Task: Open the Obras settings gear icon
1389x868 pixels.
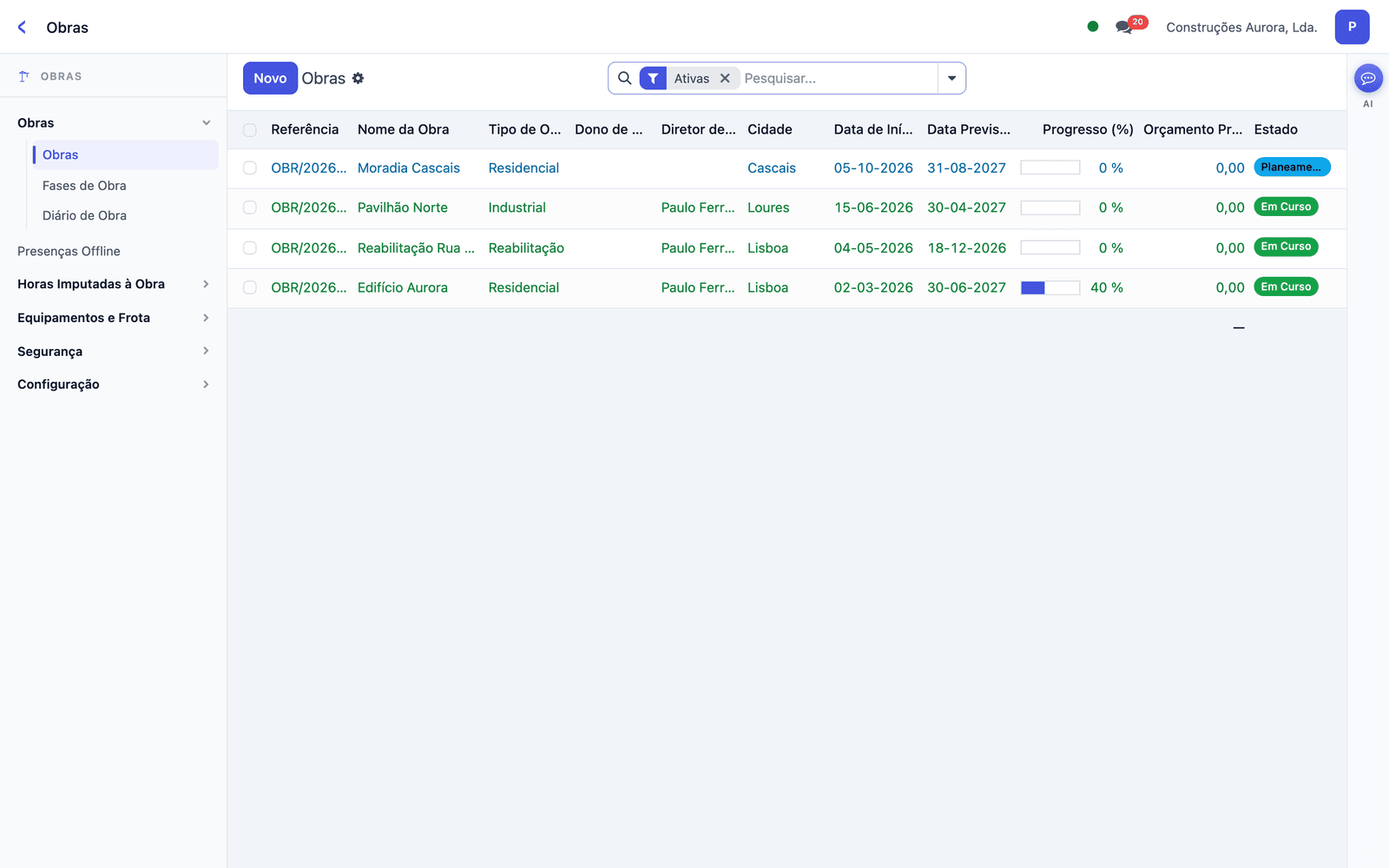Action: click(x=358, y=78)
